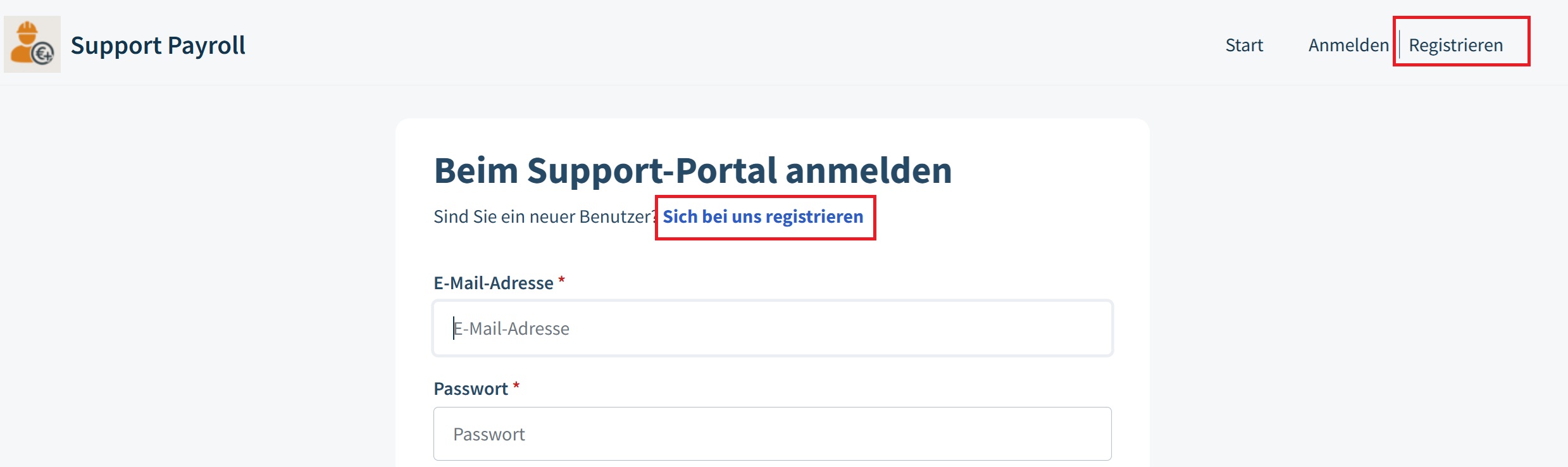Image resolution: width=1568 pixels, height=467 pixels.
Task: Open the Anmelden navigation item
Action: [1348, 45]
